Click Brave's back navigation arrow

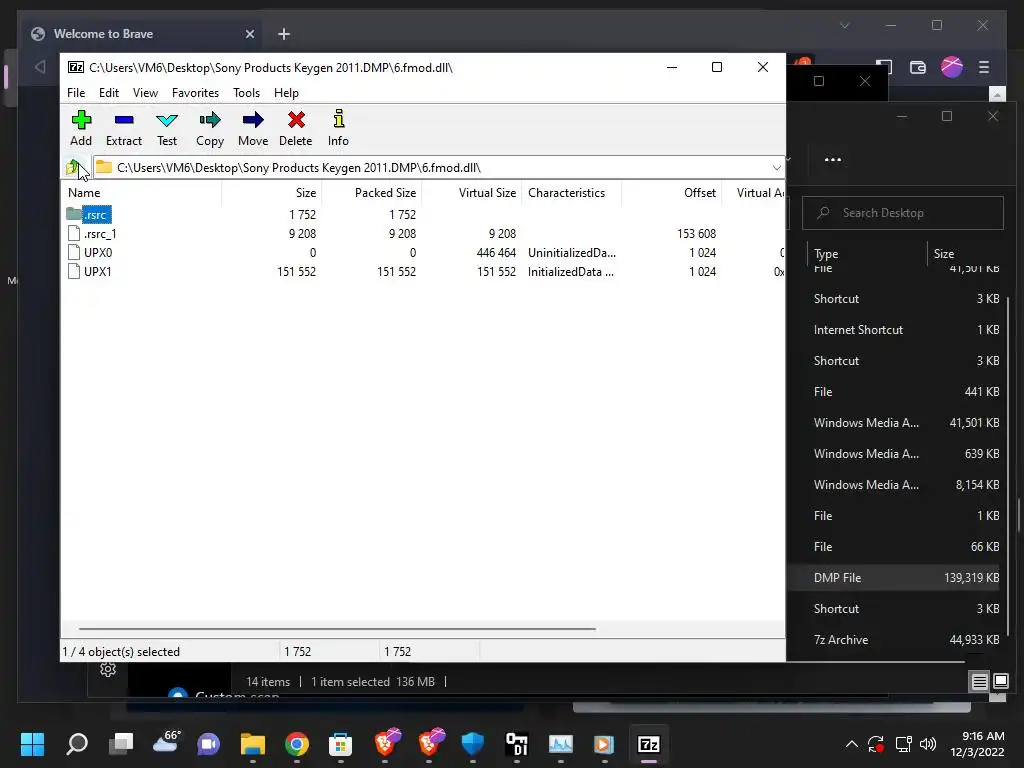[40, 67]
